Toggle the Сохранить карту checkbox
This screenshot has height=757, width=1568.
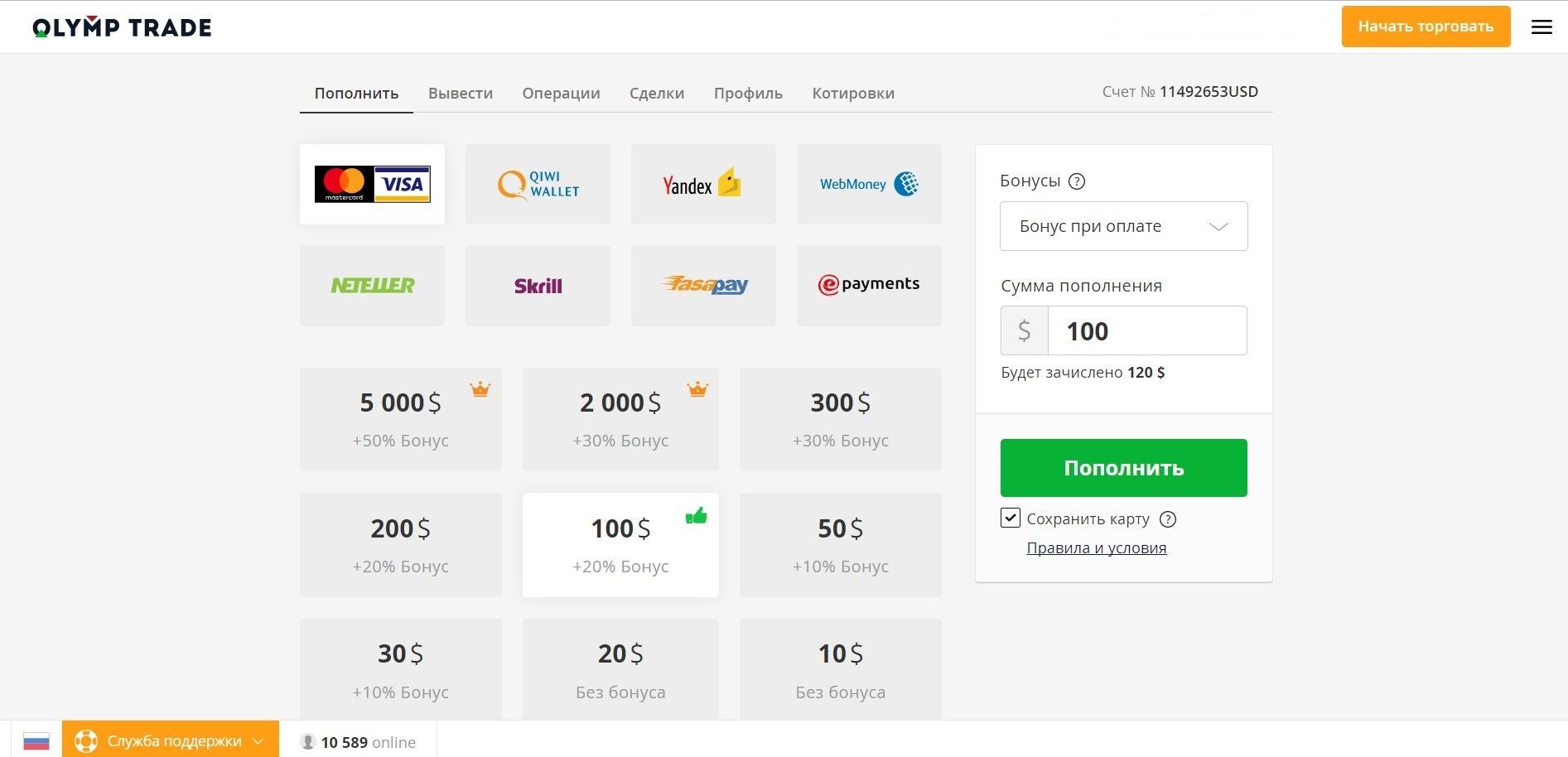point(1011,518)
